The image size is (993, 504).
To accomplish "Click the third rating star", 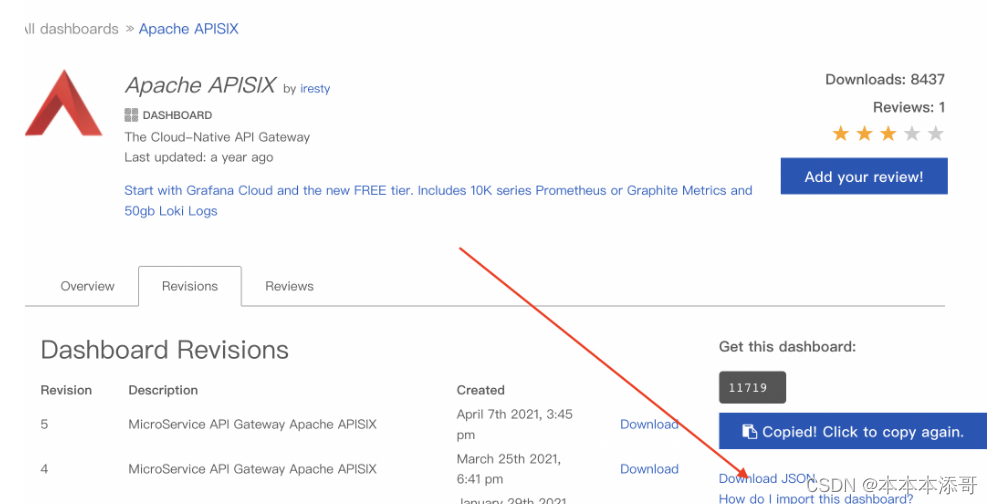I will pyautogui.click(x=889, y=134).
